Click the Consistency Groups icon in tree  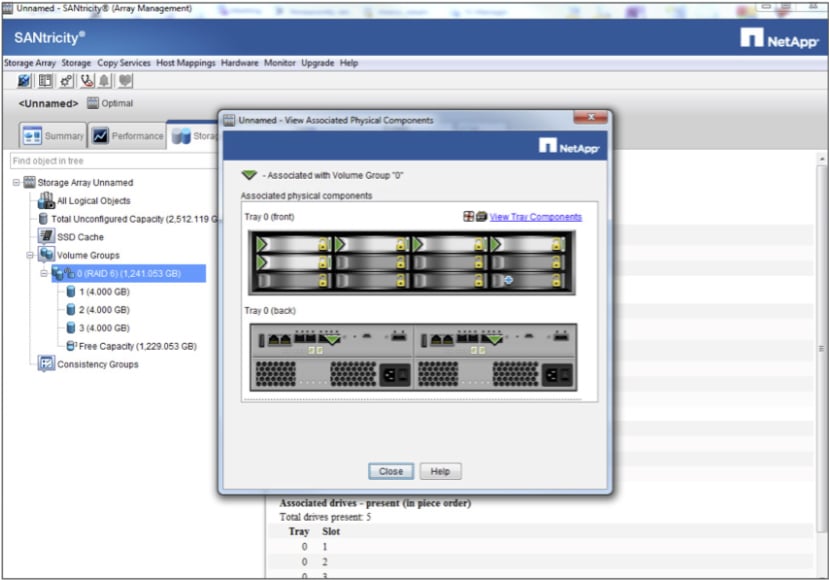pyautogui.click(x=47, y=364)
